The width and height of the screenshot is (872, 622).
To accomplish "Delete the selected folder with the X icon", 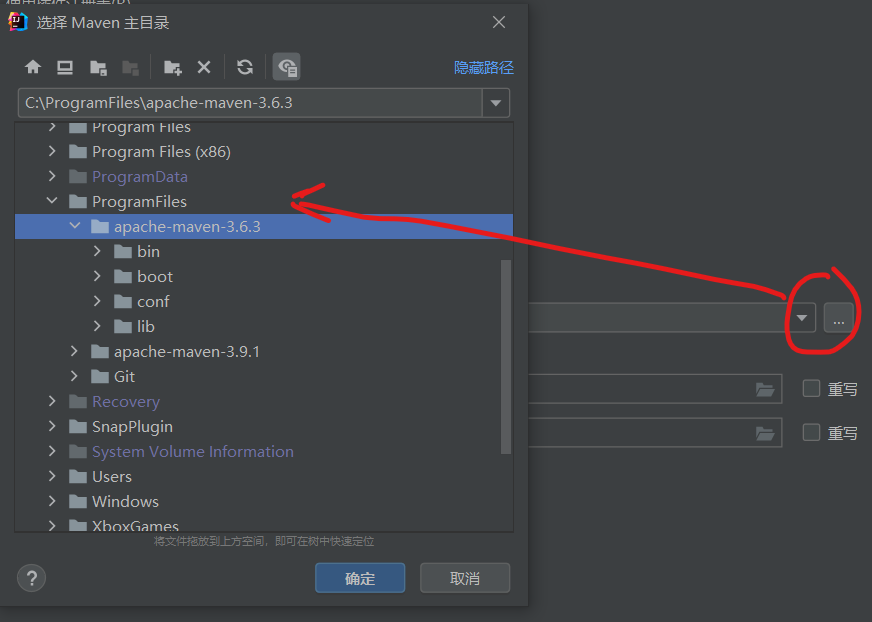I will coord(204,67).
